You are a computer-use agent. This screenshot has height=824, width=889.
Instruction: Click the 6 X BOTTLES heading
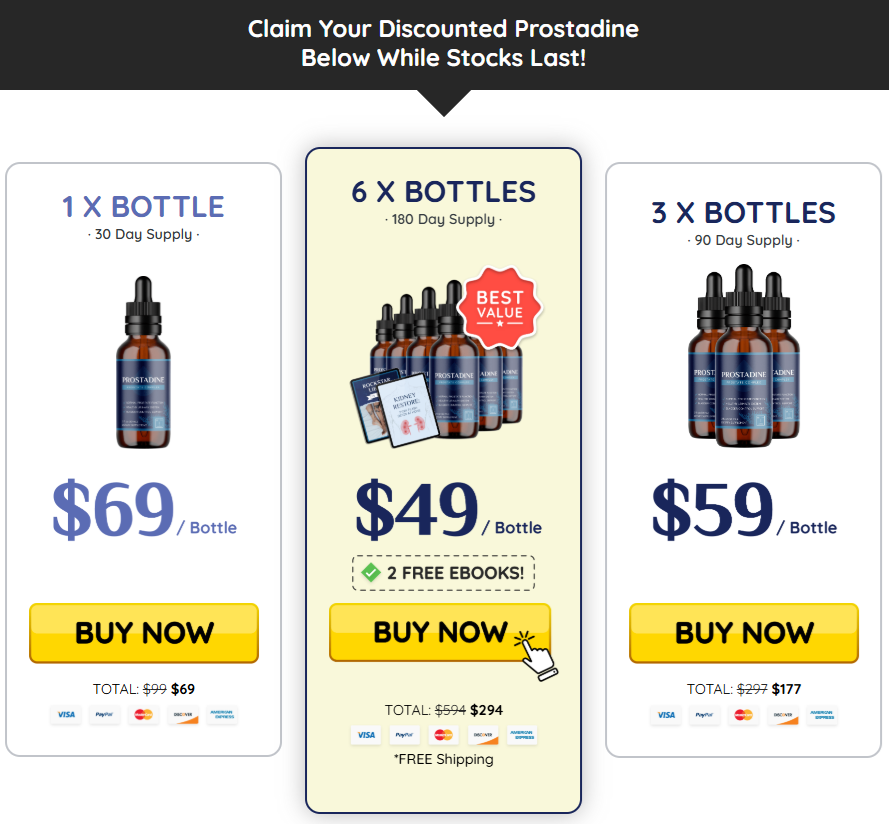443,192
